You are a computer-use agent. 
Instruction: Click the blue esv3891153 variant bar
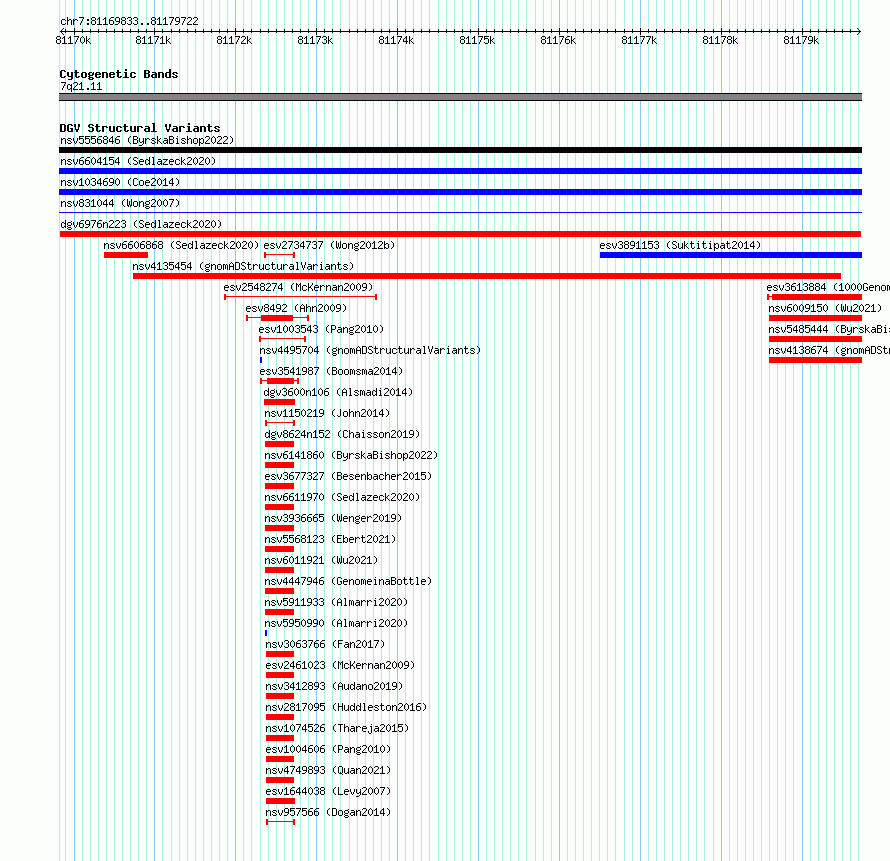(x=731, y=255)
